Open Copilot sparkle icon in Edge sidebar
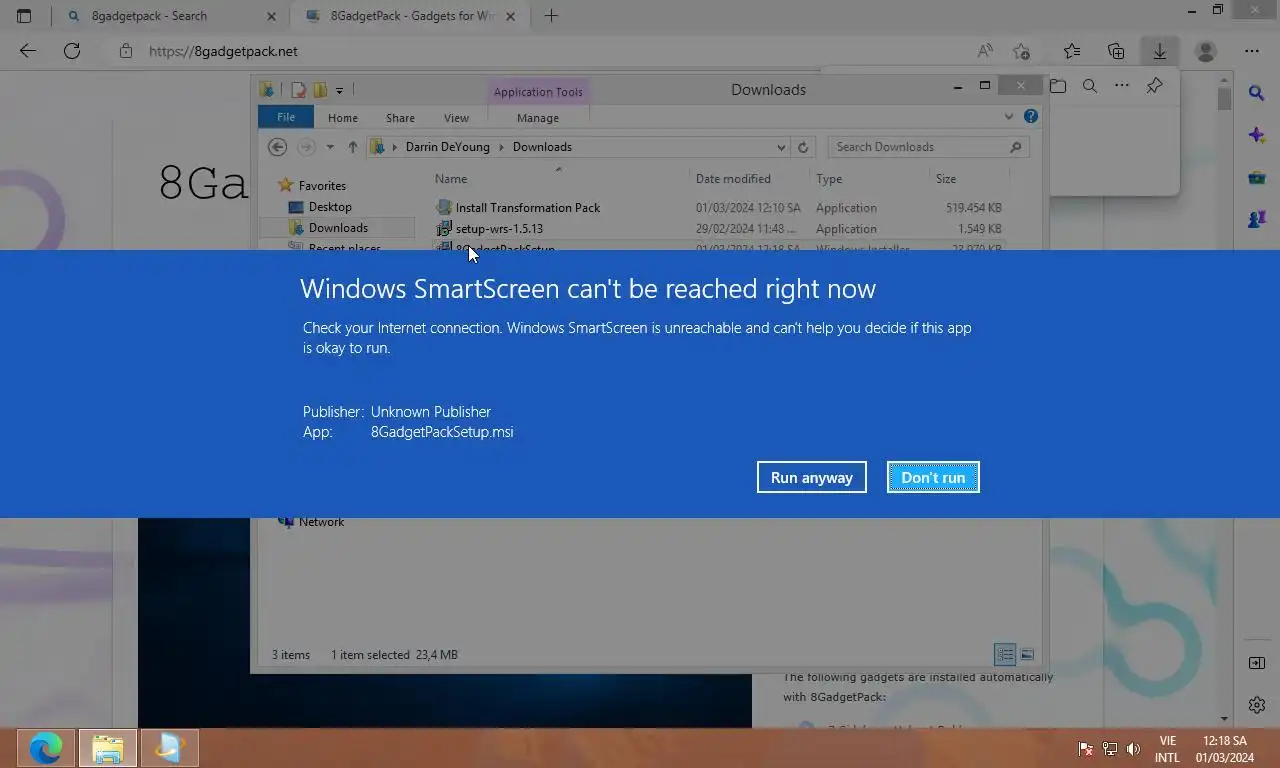 point(1257,135)
